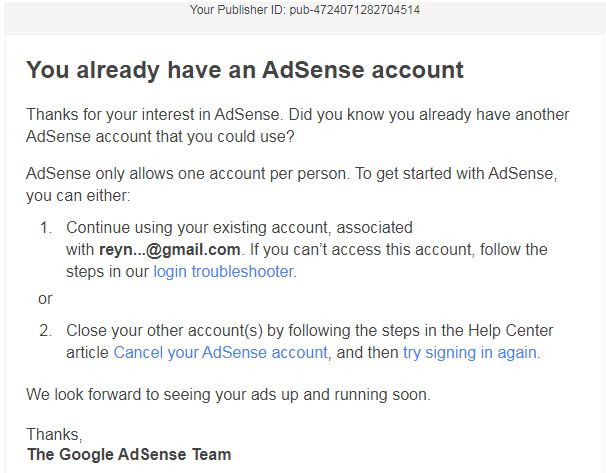Image resolution: width=606 pixels, height=473 pixels.
Task: Open the login troubleshooter link
Action: tap(224, 271)
